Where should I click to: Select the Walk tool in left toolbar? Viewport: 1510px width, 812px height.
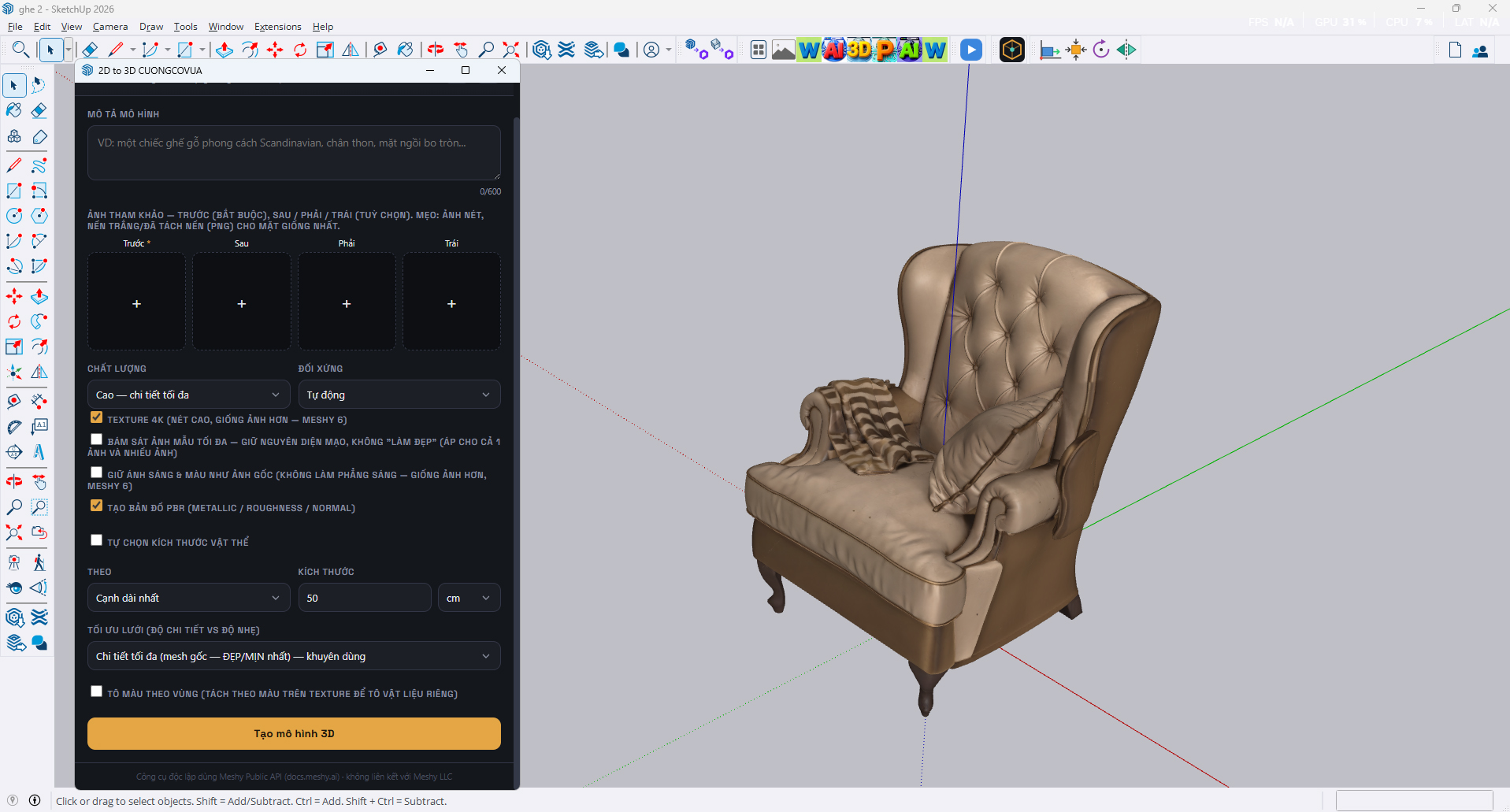click(39, 562)
